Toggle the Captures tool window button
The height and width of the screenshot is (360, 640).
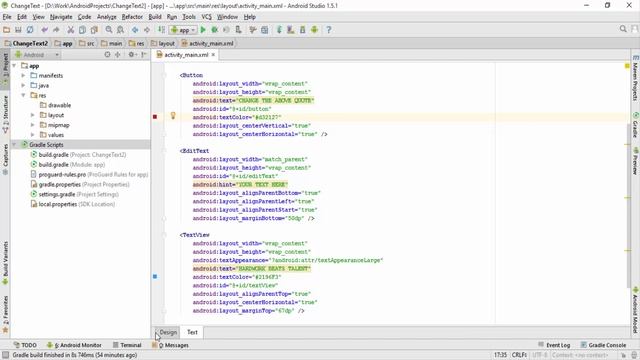pos(5,159)
